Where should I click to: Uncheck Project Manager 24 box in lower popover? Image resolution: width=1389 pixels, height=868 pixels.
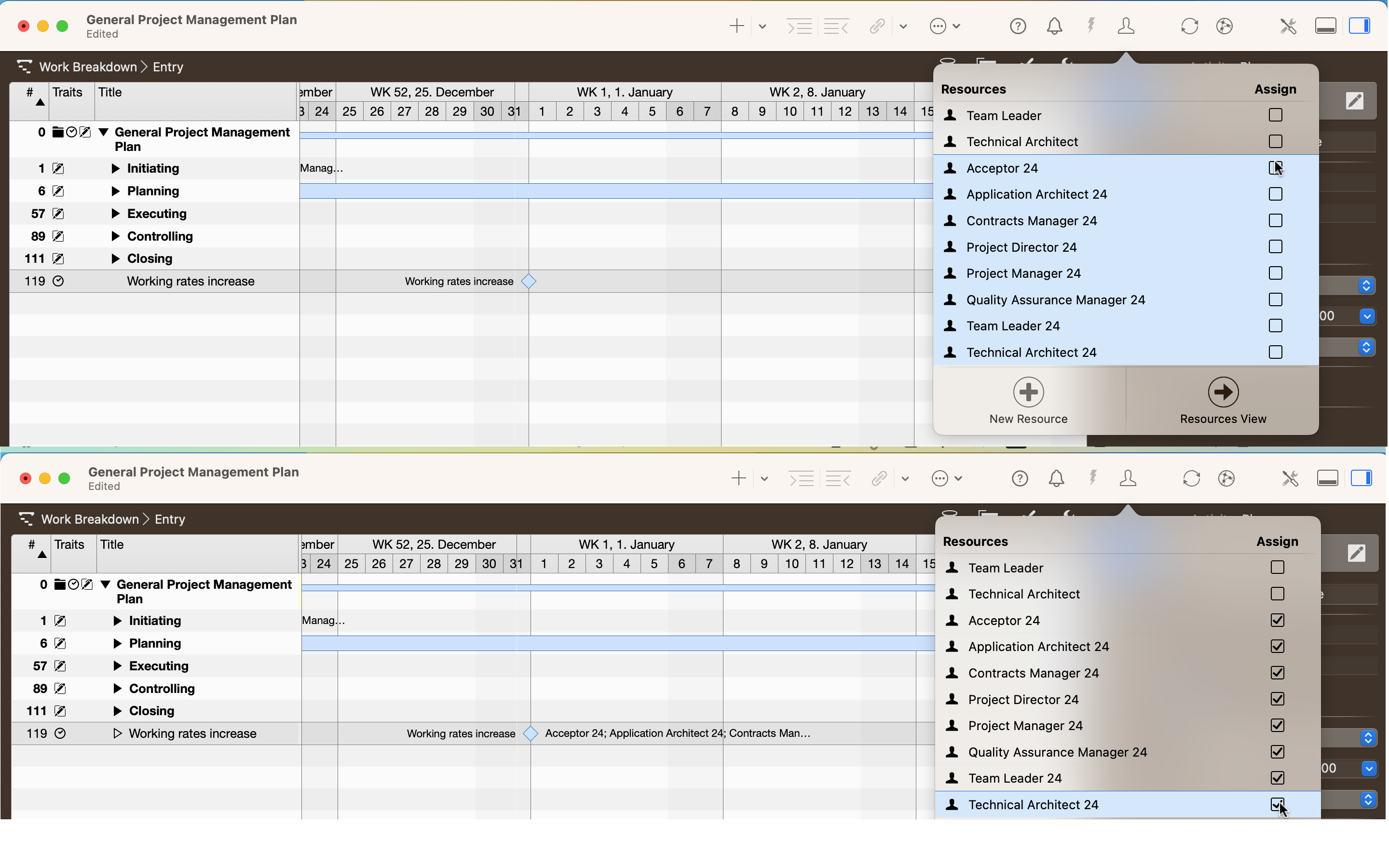click(x=1278, y=725)
